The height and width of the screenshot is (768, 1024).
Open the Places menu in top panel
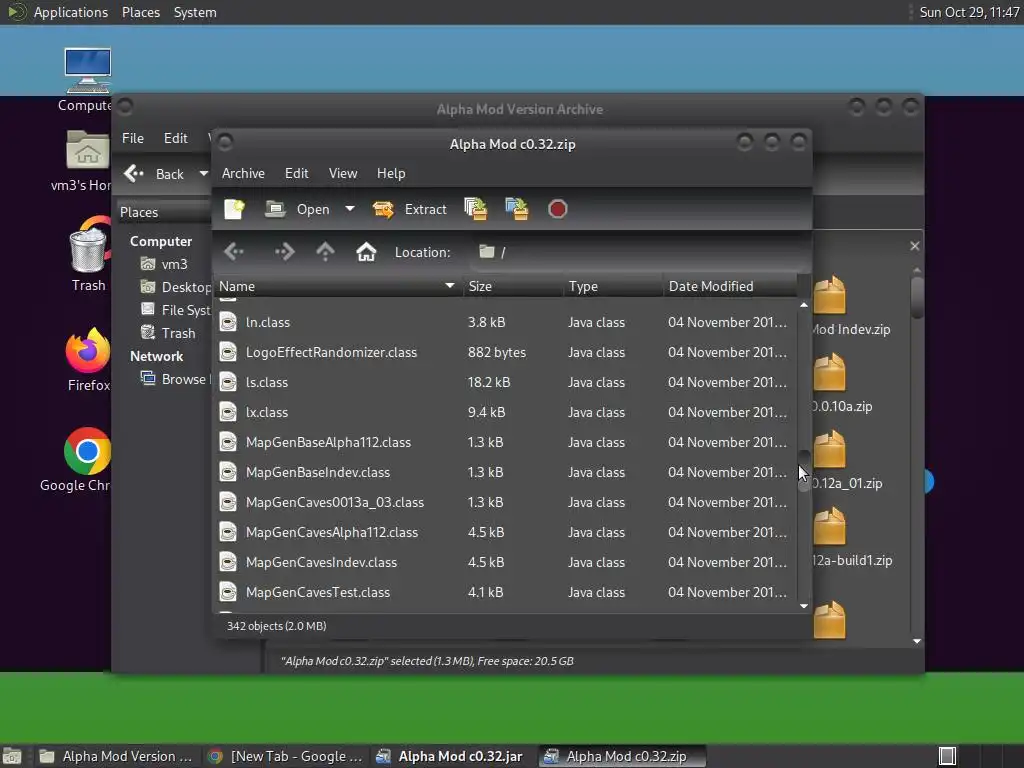coord(141,12)
